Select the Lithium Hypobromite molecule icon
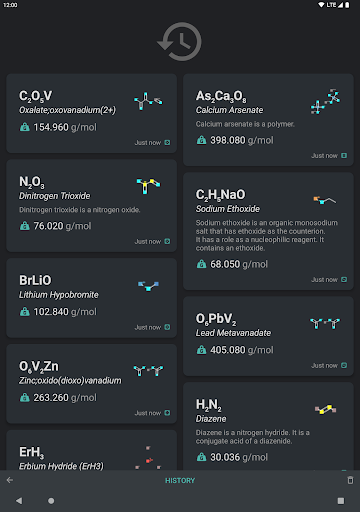The height and width of the screenshot is (512, 360). click(x=148, y=286)
